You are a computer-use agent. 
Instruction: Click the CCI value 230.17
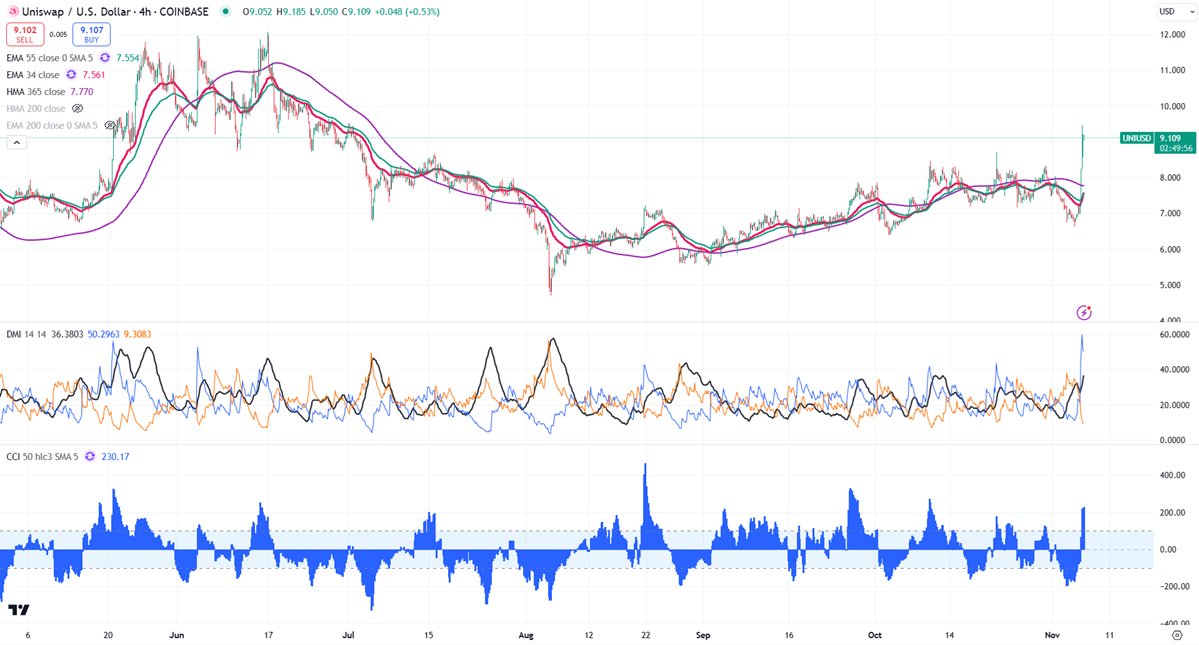coord(115,457)
